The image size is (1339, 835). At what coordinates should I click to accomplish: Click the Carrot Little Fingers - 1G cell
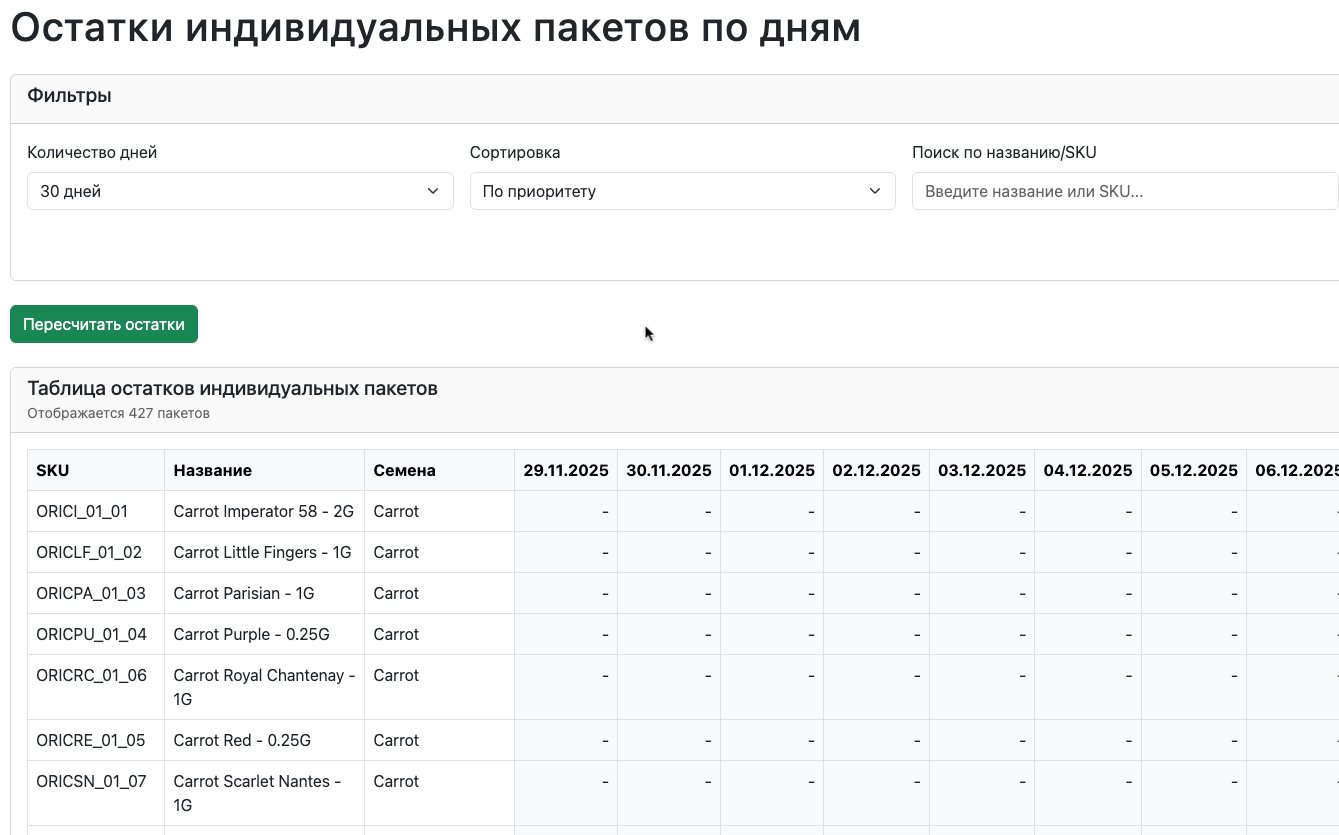coord(262,552)
